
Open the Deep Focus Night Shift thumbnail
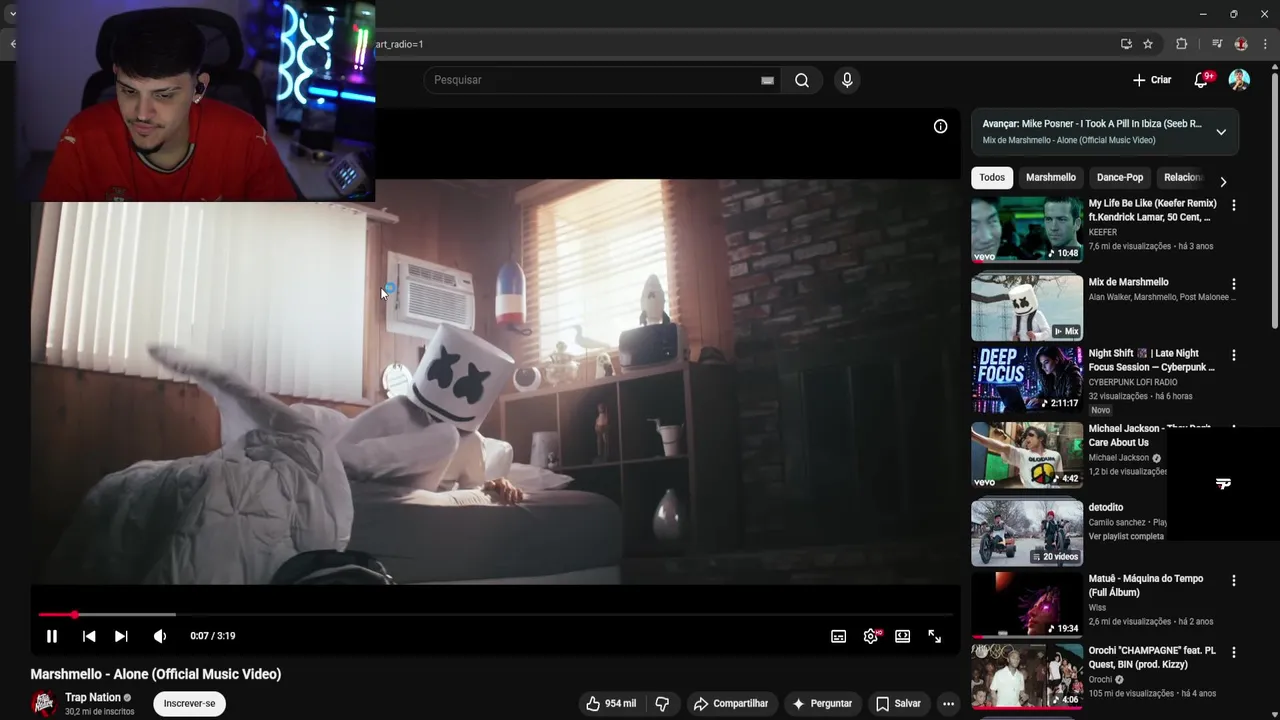click(x=1027, y=378)
